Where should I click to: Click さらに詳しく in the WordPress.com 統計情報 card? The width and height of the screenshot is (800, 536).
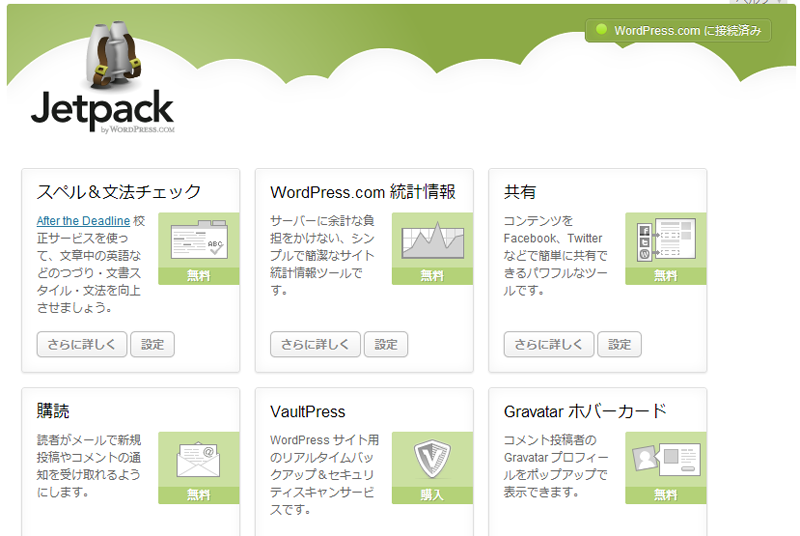(x=315, y=344)
